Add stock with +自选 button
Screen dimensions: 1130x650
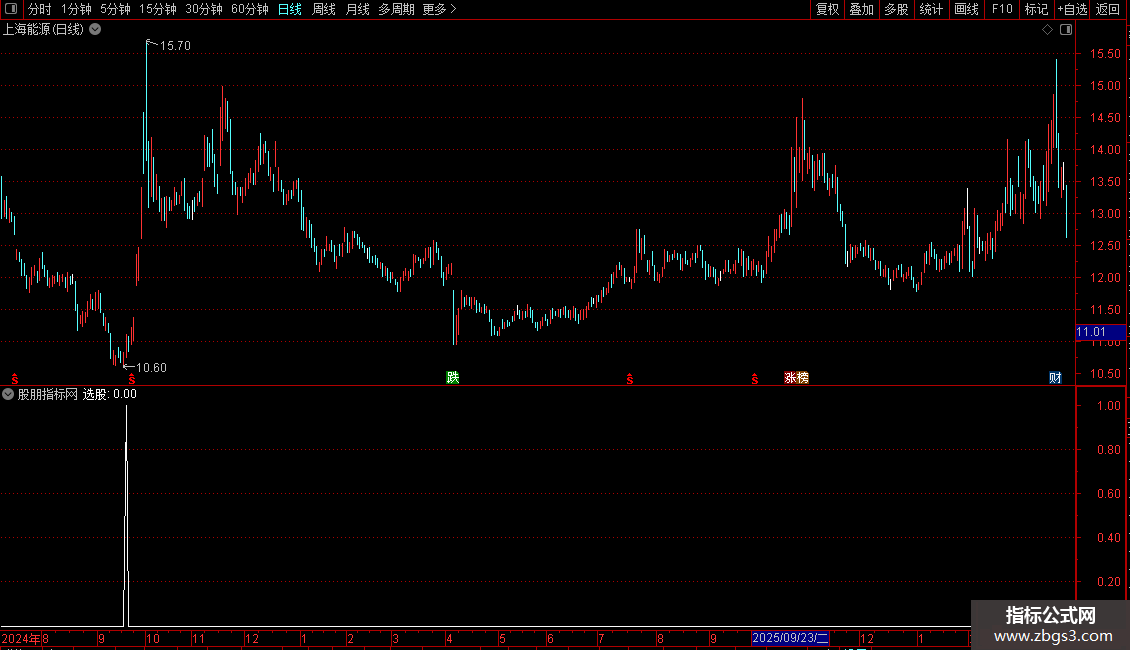(1072, 9)
